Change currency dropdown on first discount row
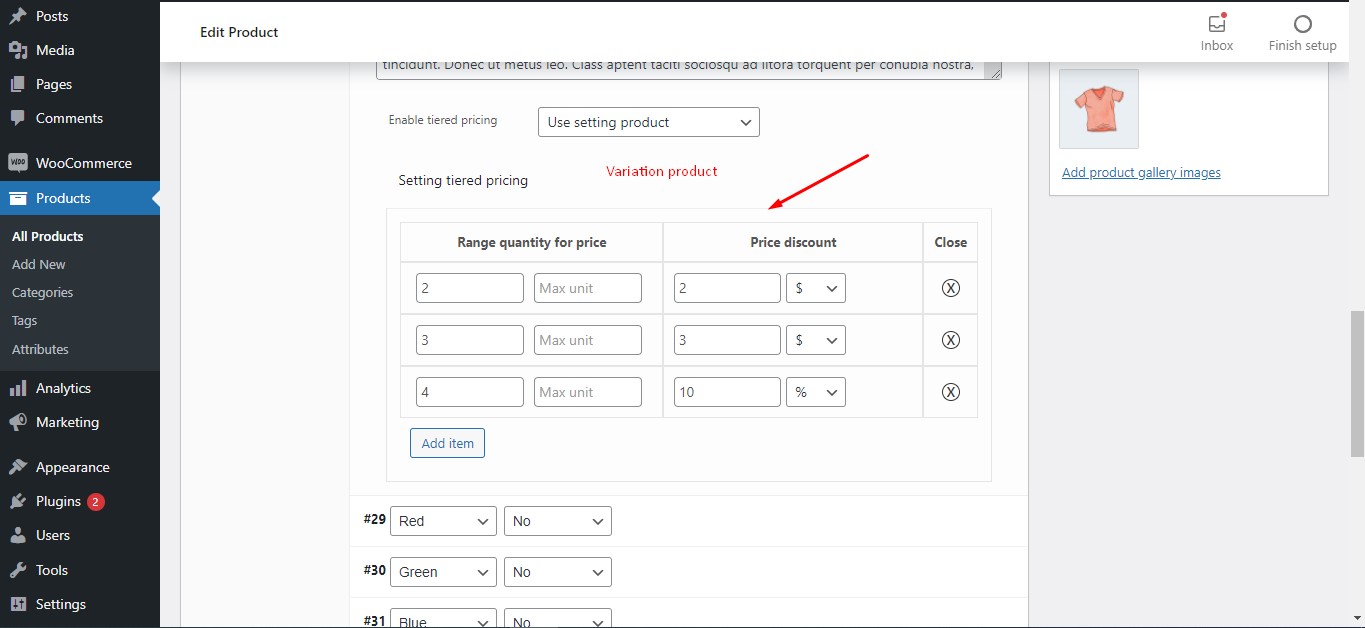Viewport: 1365px width, 628px height. click(x=815, y=287)
